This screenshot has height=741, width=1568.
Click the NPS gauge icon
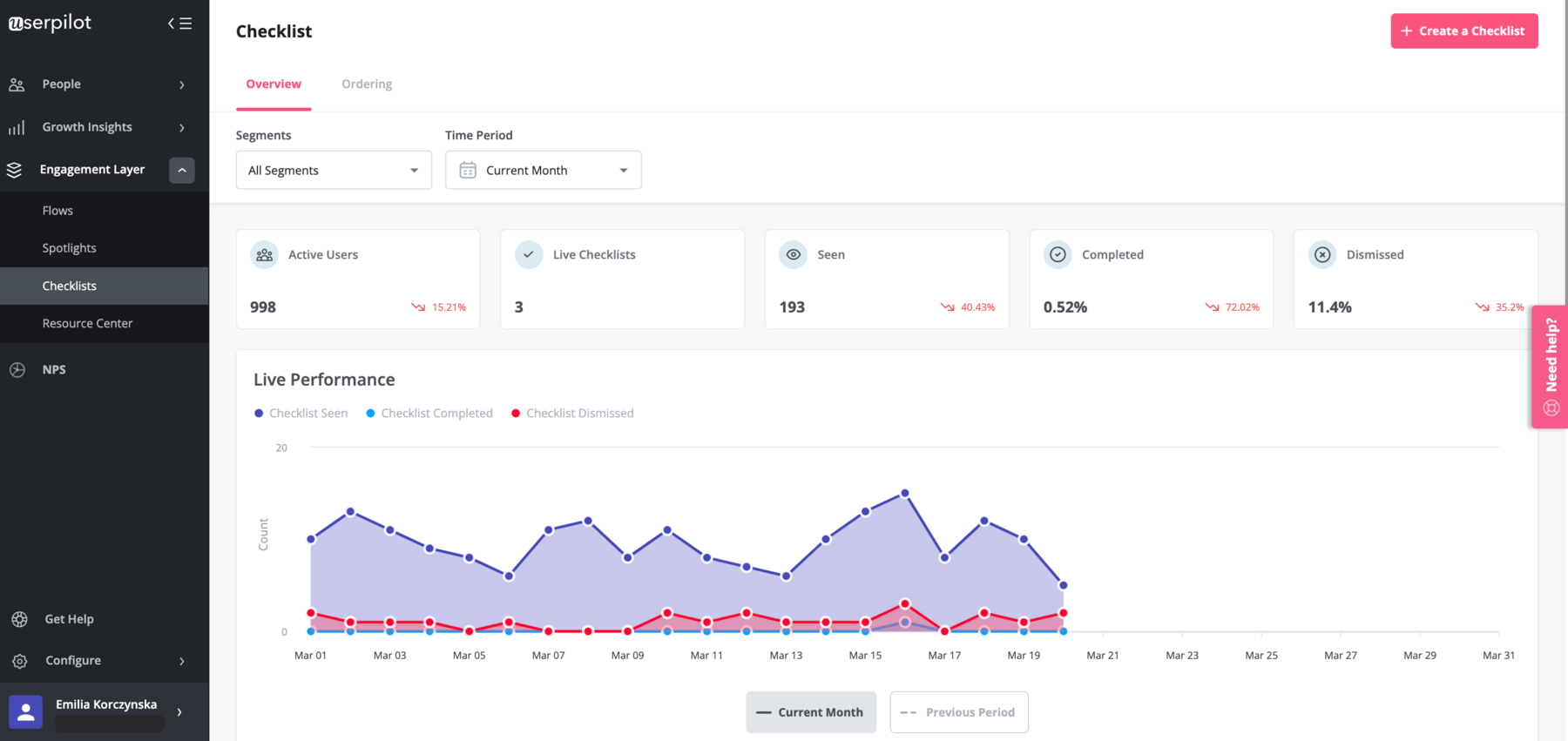(17, 370)
